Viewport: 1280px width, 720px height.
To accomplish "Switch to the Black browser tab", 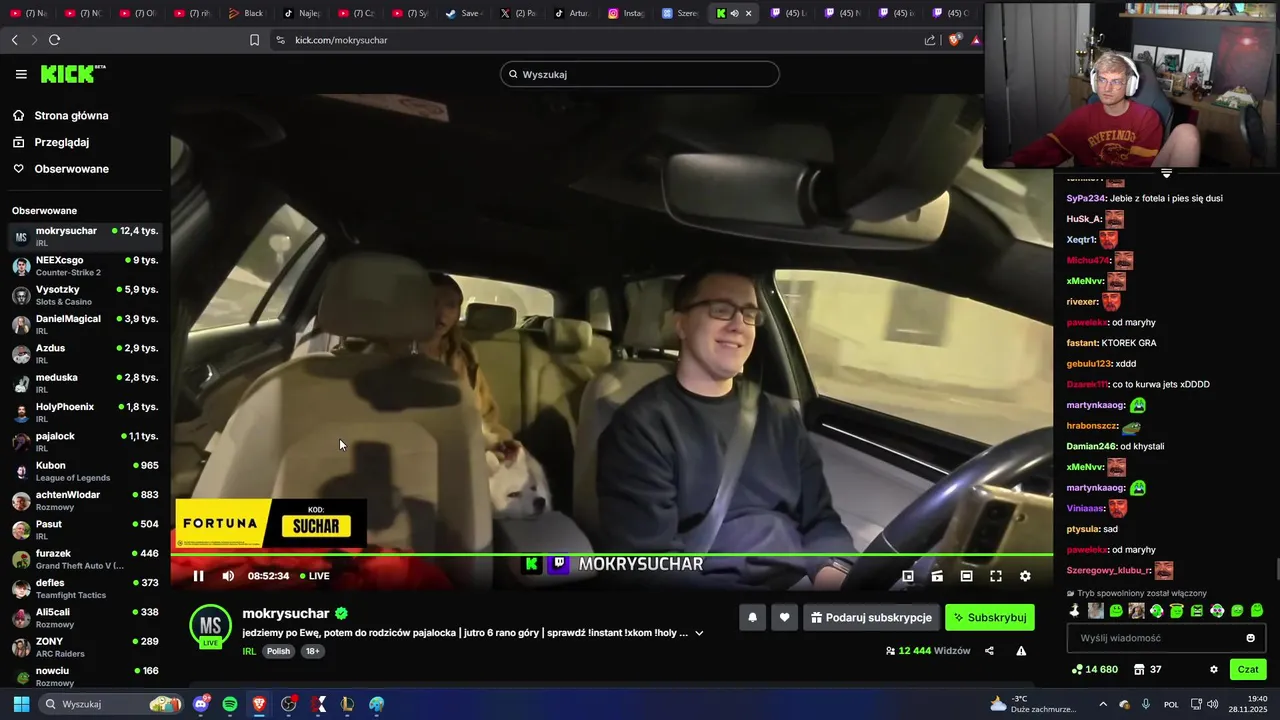I will point(245,13).
